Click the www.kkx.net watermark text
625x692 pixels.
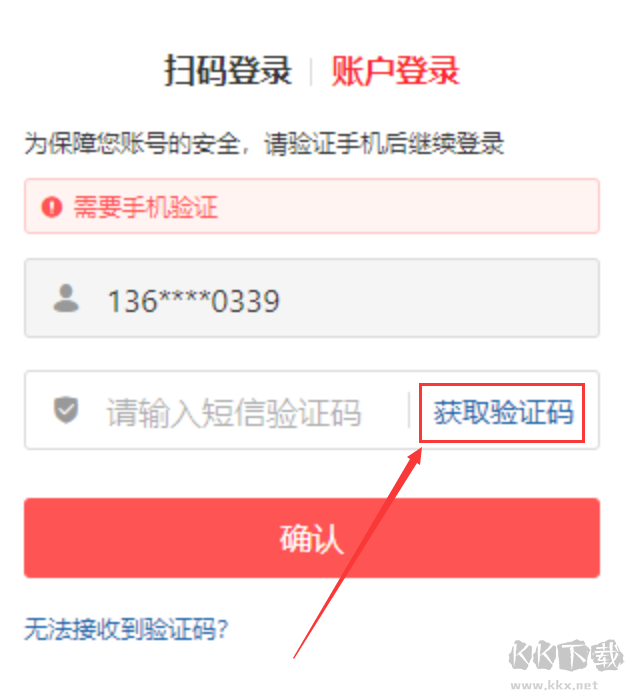coord(554,684)
